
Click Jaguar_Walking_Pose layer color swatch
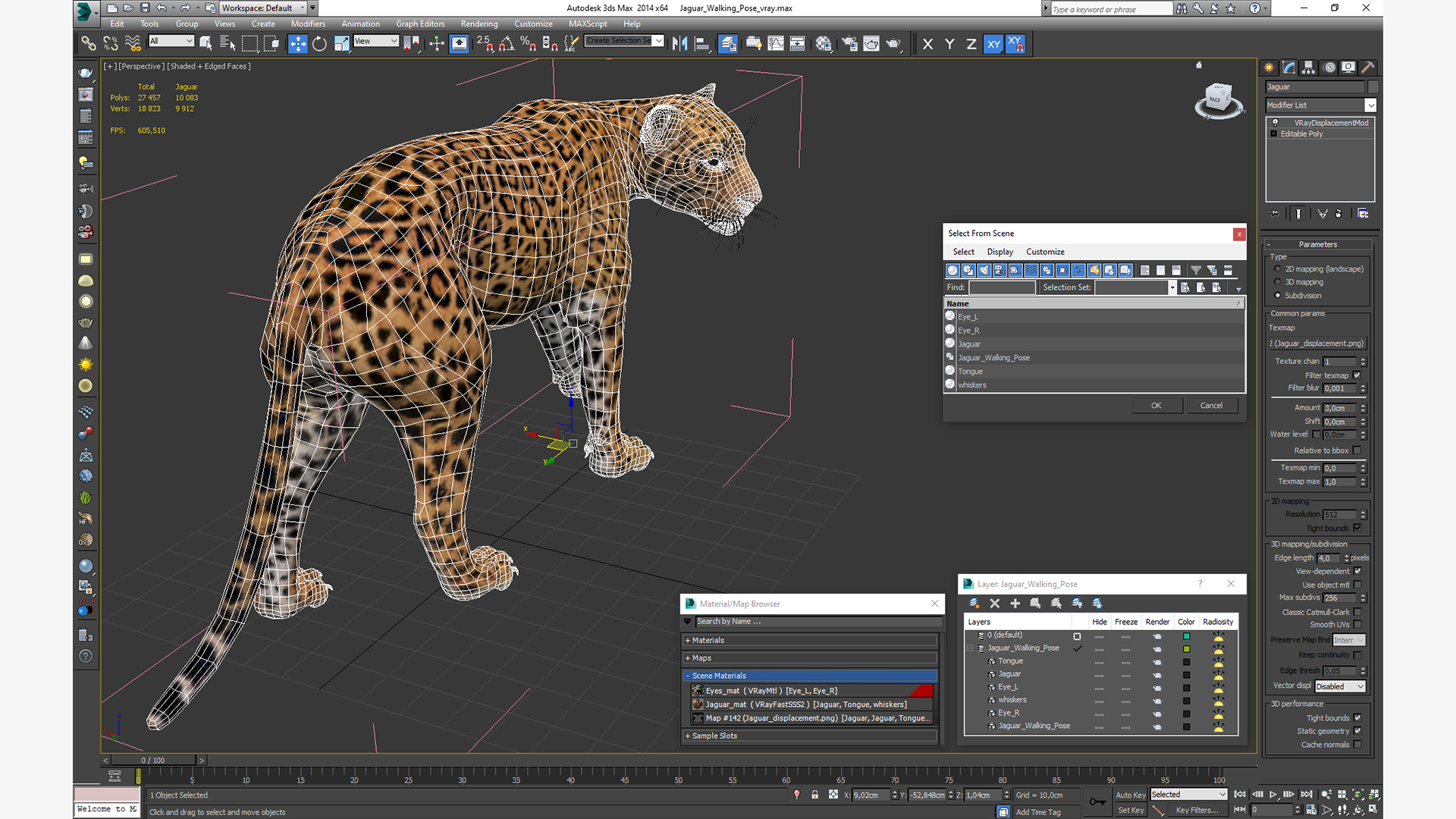coord(1186,648)
